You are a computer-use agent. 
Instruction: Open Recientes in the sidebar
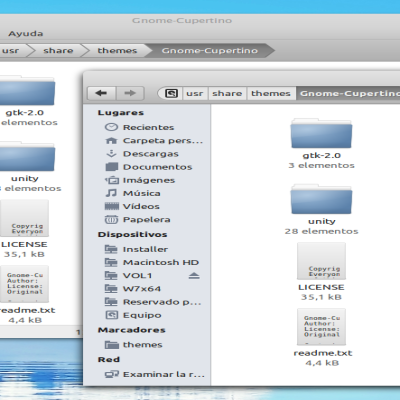[x=148, y=127]
